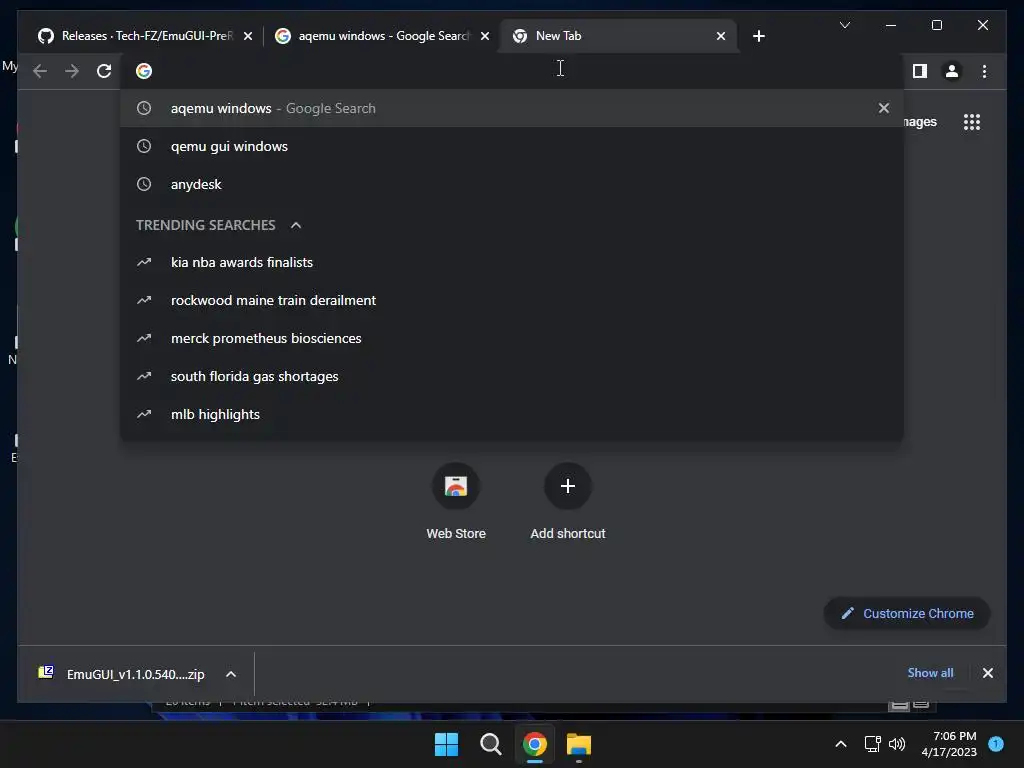Show hidden system tray icons
The width and height of the screenshot is (1024, 768).
[841, 744]
